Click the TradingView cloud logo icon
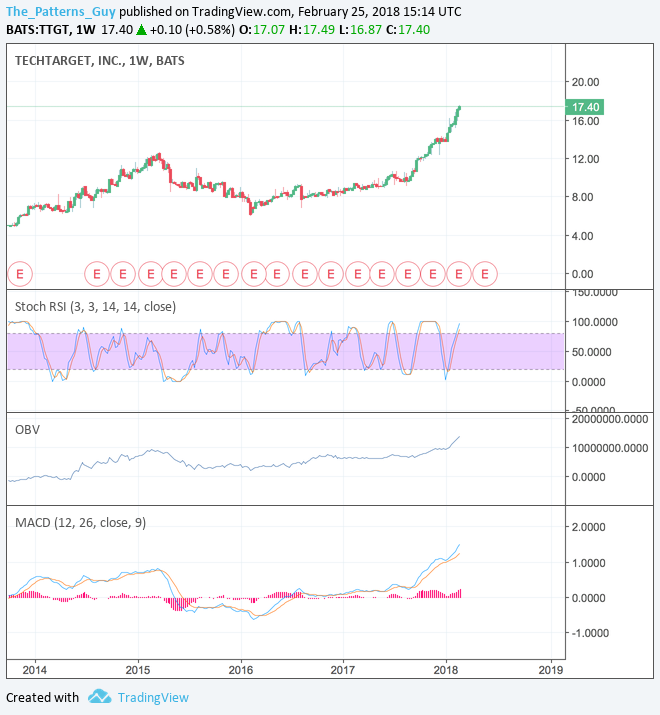The image size is (660, 715). pyautogui.click(x=99, y=697)
